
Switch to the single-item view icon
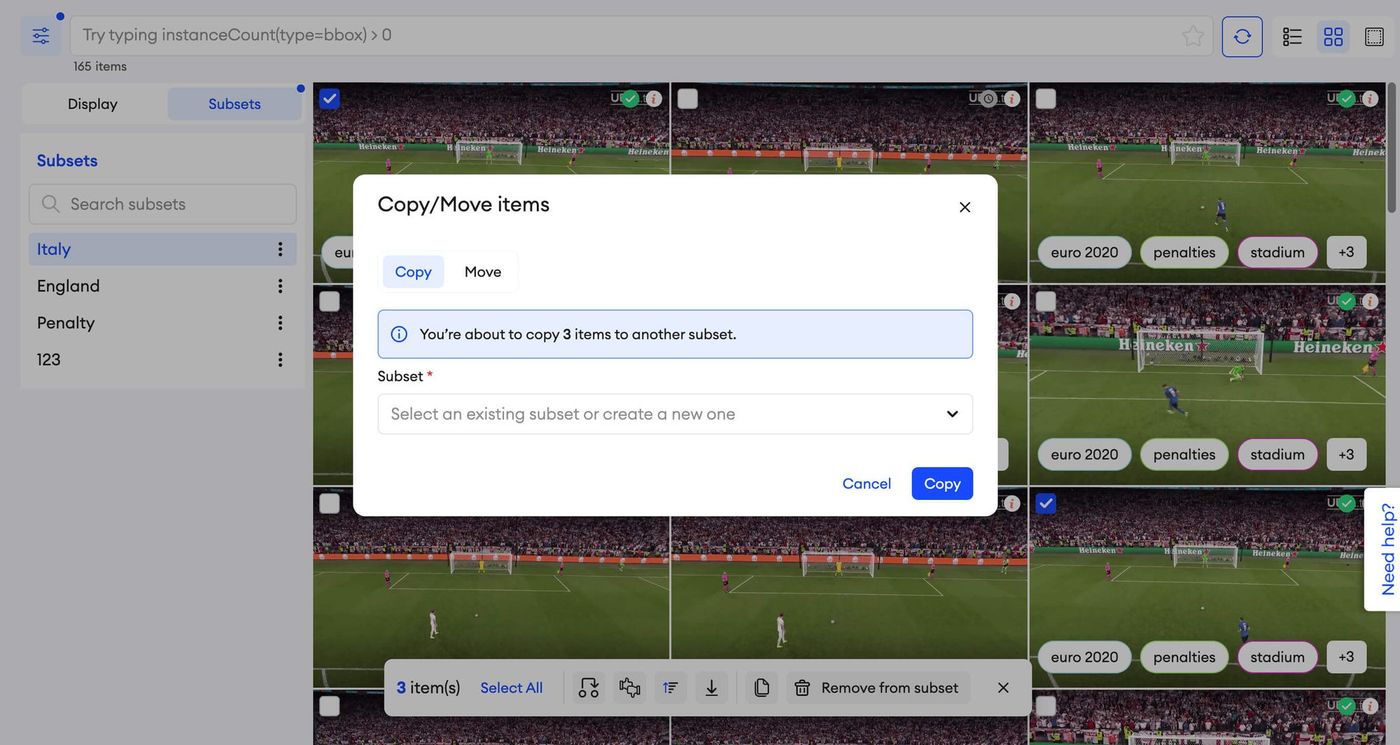tap(1374, 37)
